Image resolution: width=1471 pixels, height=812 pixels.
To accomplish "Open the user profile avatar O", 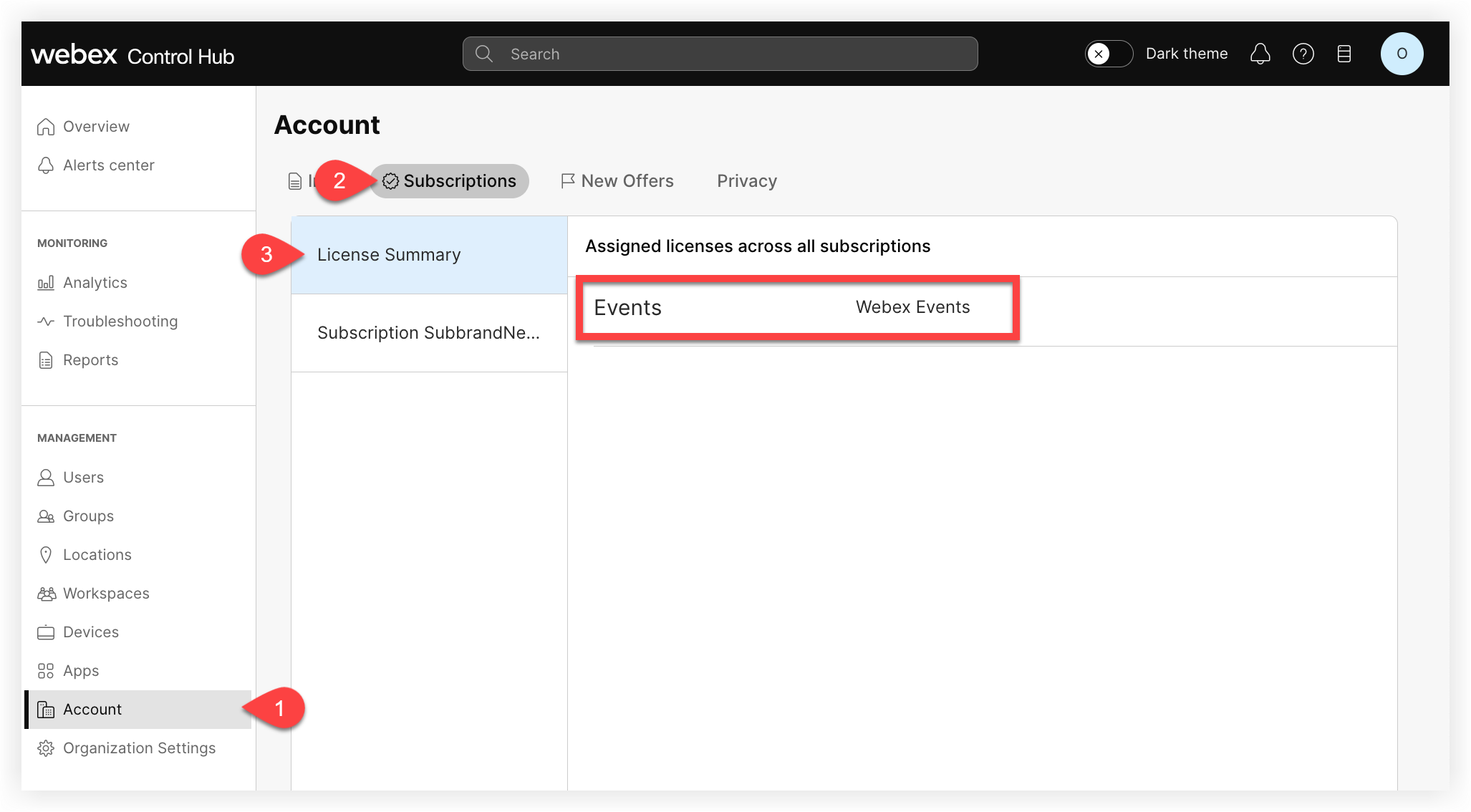I will 1402,54.
